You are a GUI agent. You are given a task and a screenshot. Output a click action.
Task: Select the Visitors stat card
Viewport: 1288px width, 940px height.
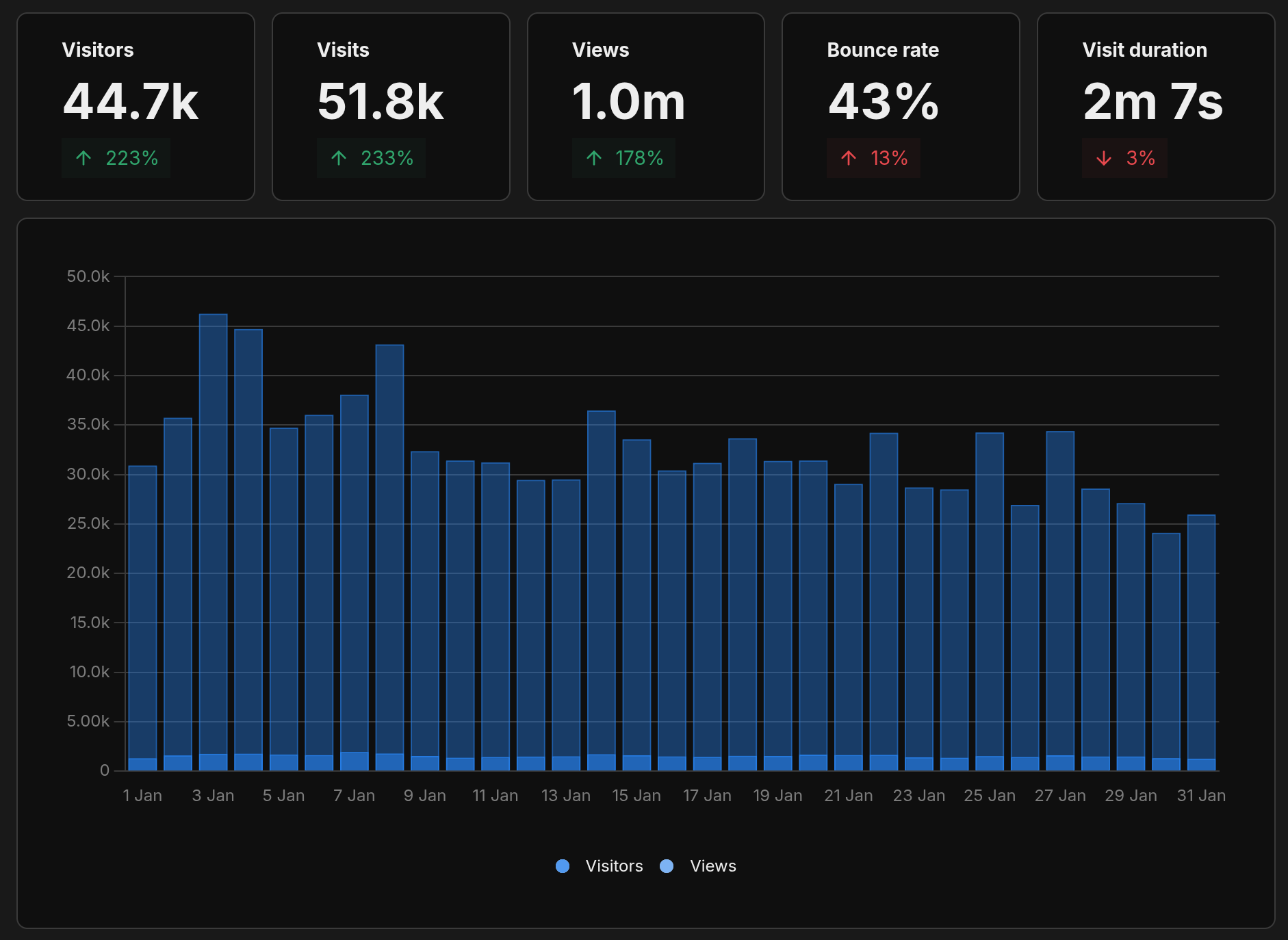tap(136, 106)
